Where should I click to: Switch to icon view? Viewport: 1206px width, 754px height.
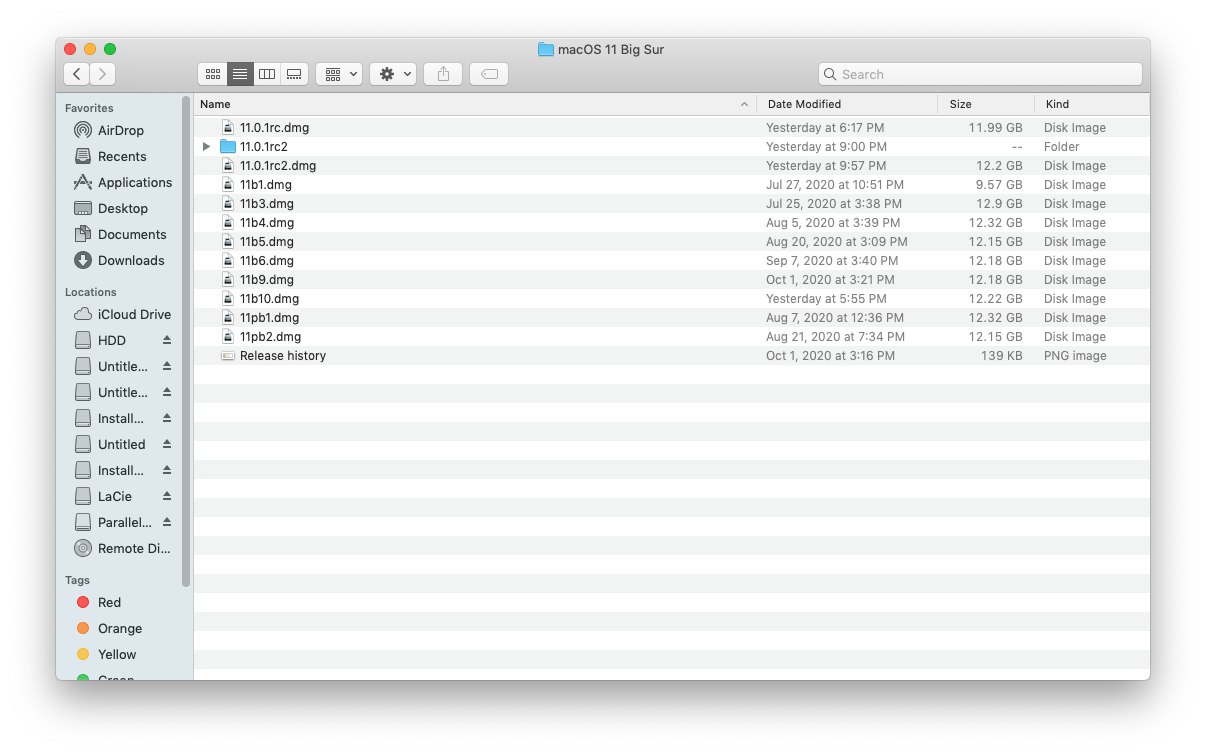[212, 74]
